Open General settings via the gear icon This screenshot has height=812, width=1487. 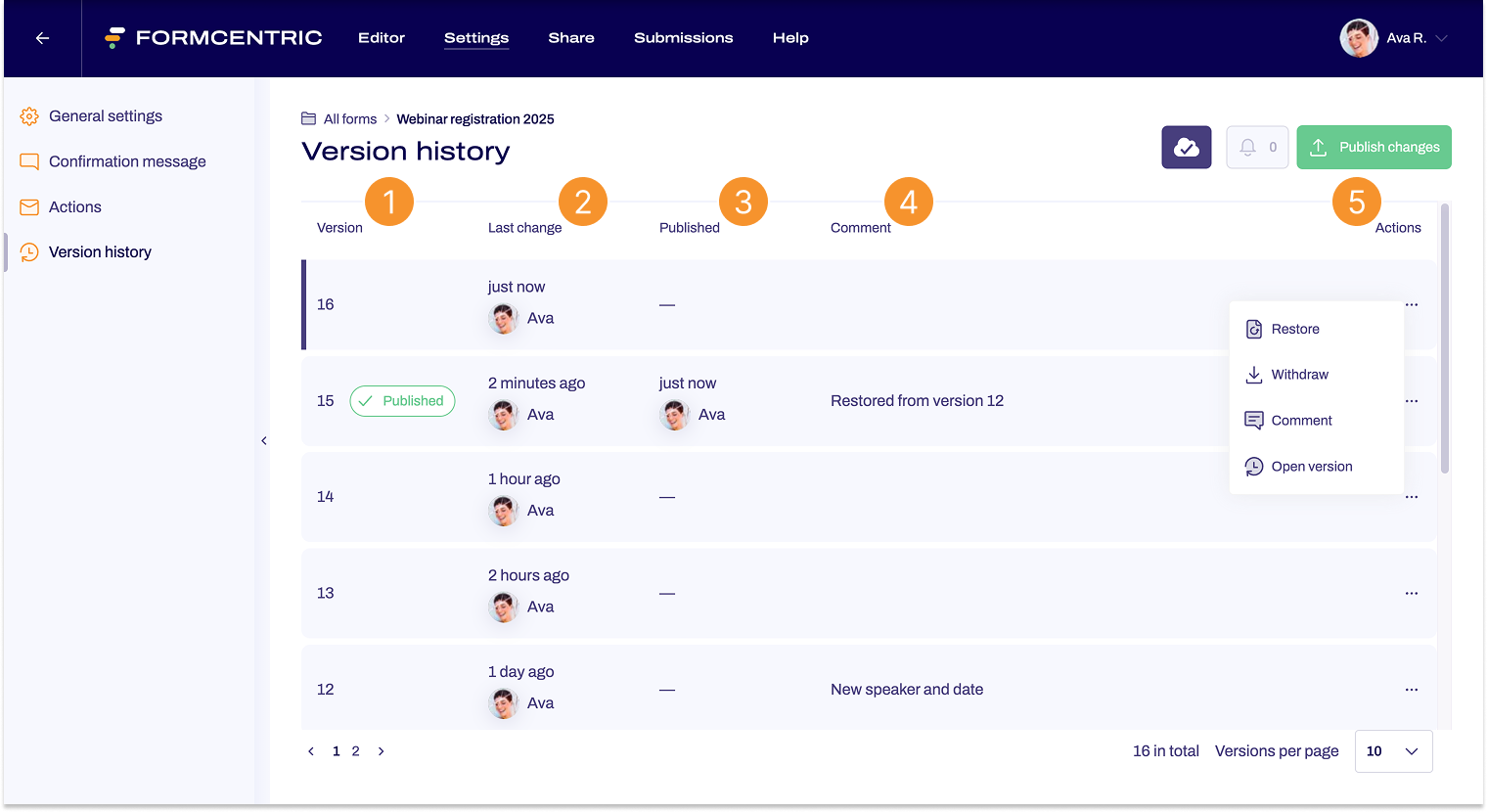pyautogui.click(x=29, y=115)
